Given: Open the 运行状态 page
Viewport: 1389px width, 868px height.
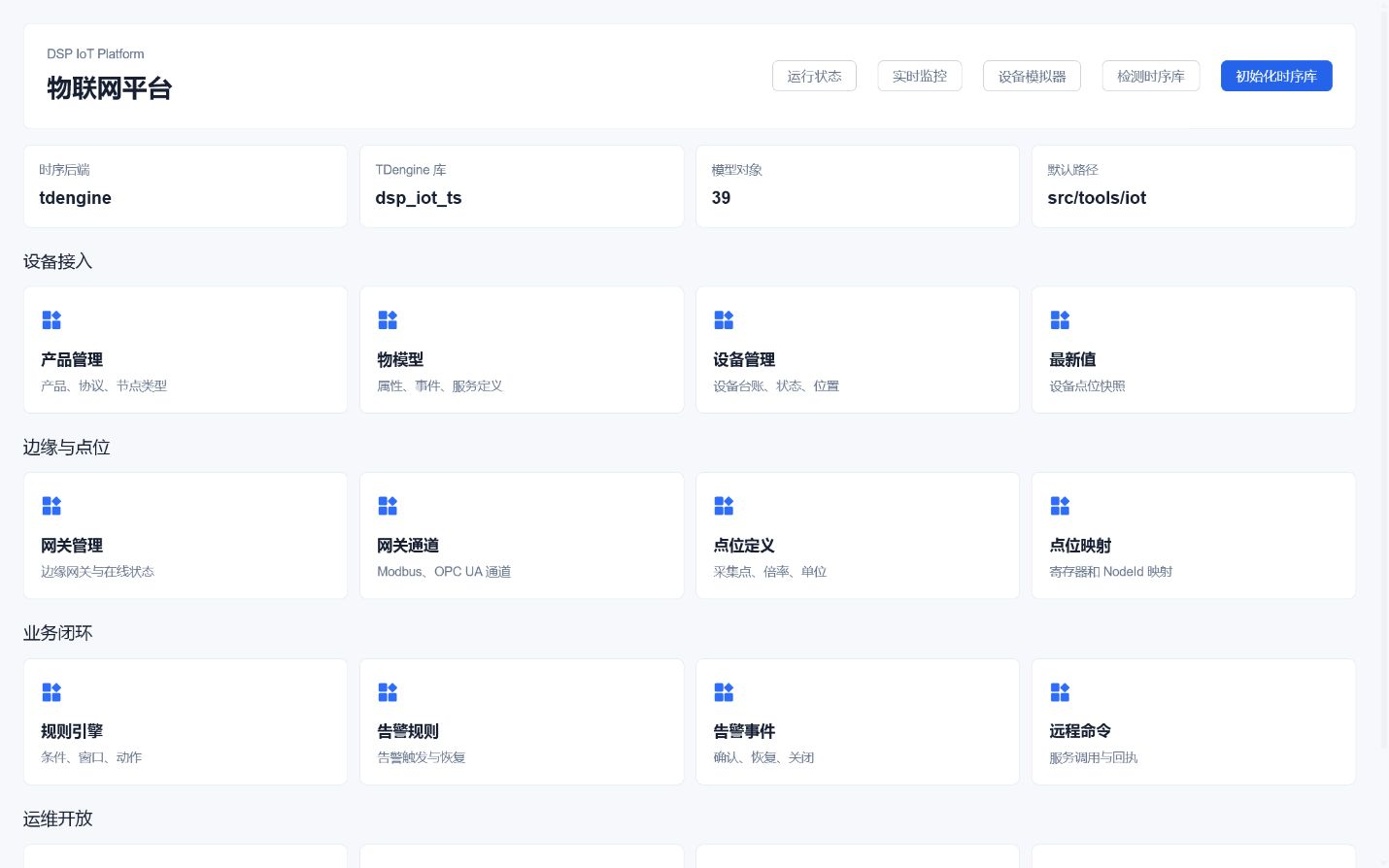Looking at the screenshot, I should coord(814,76).
